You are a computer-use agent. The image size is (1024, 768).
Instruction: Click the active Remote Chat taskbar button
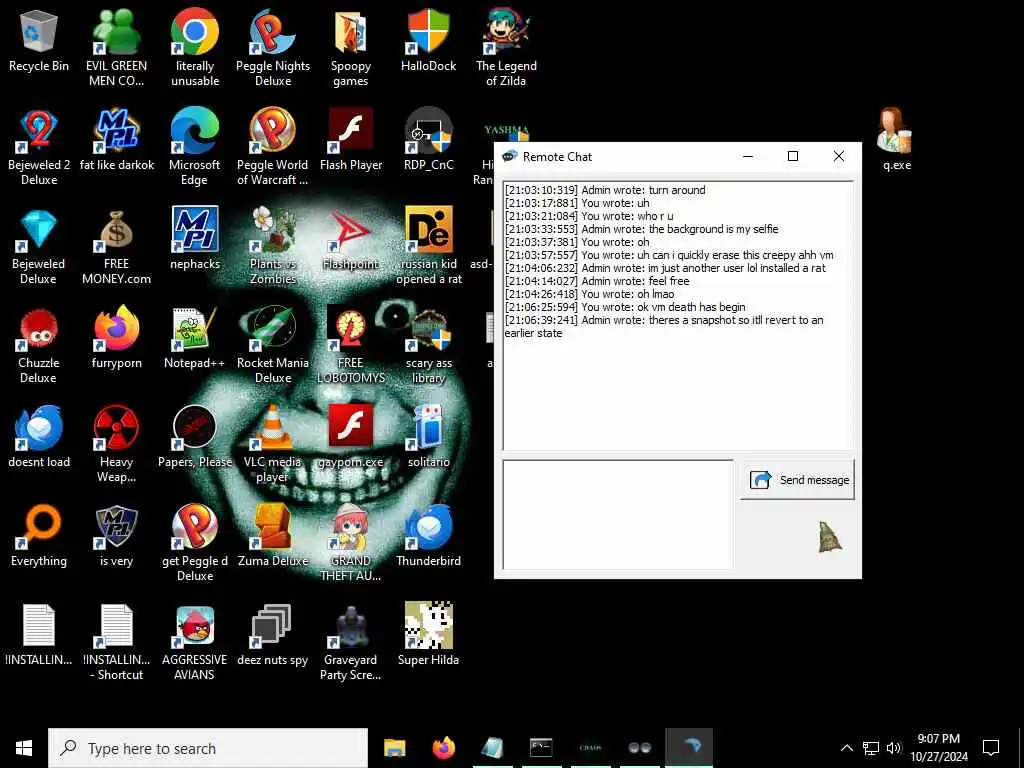pos(689,748)
